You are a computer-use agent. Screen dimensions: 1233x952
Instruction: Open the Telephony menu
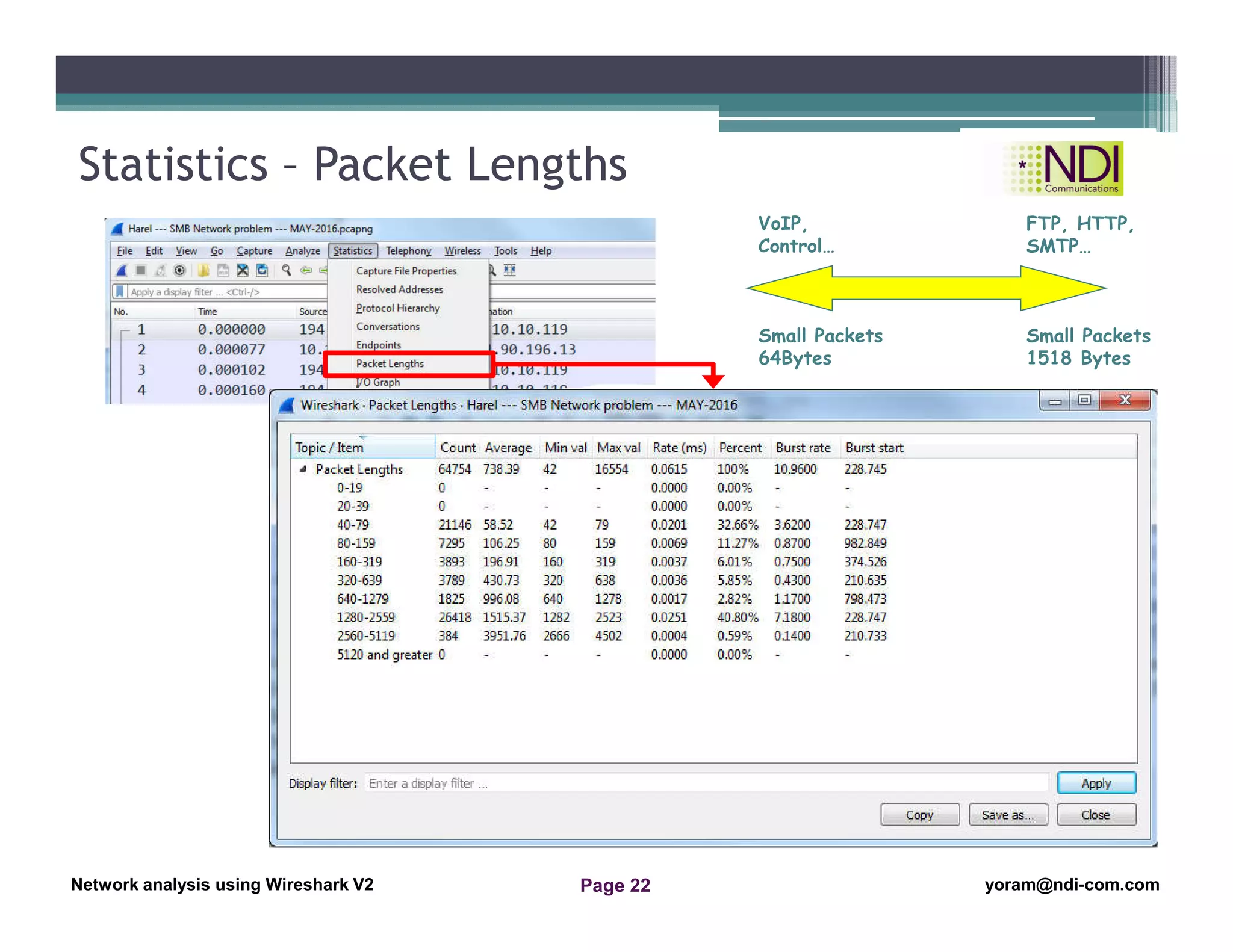(408, 251)
